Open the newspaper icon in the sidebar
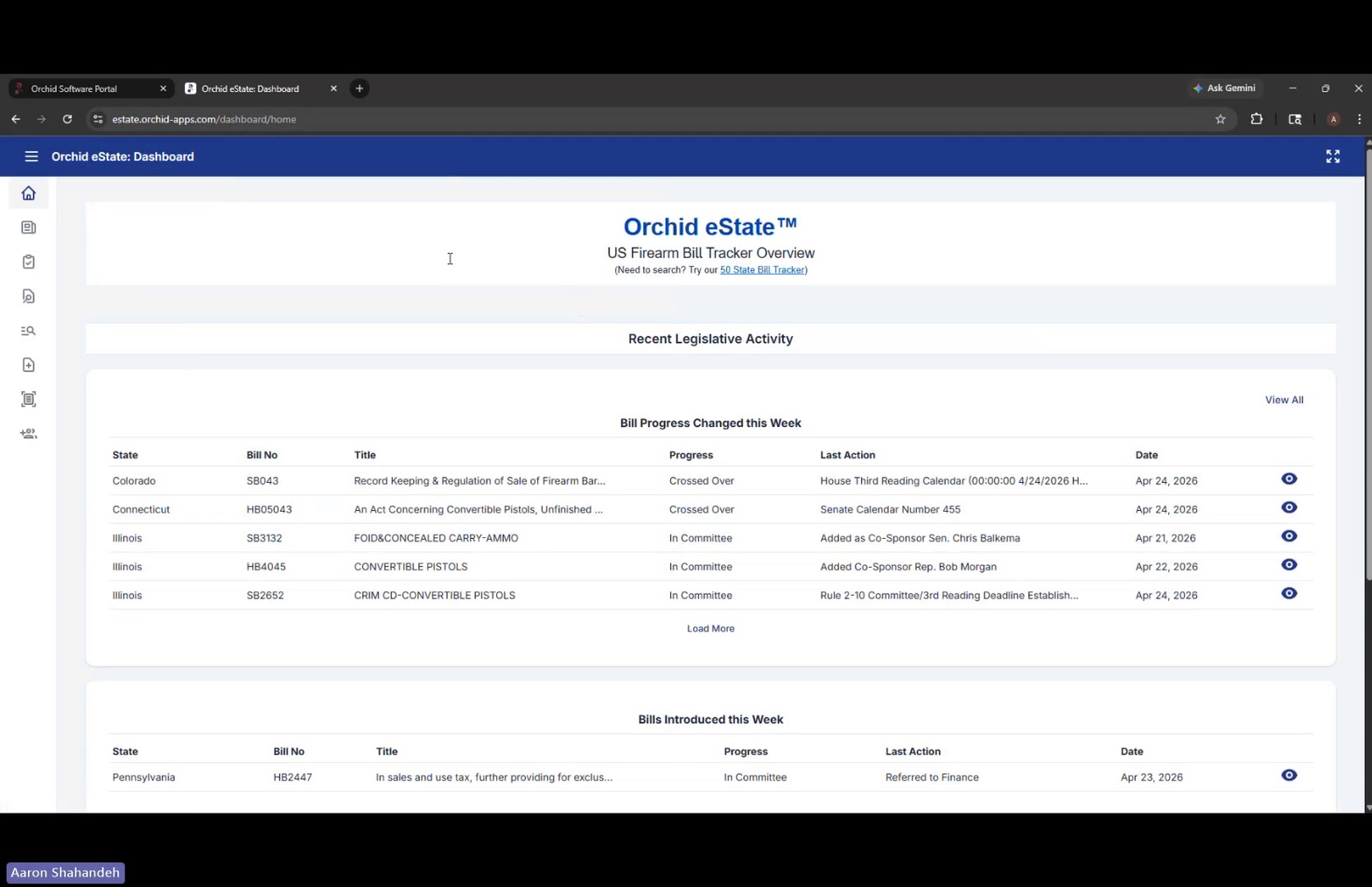Viewport: 1372px width, 887px height. (29, 227)
